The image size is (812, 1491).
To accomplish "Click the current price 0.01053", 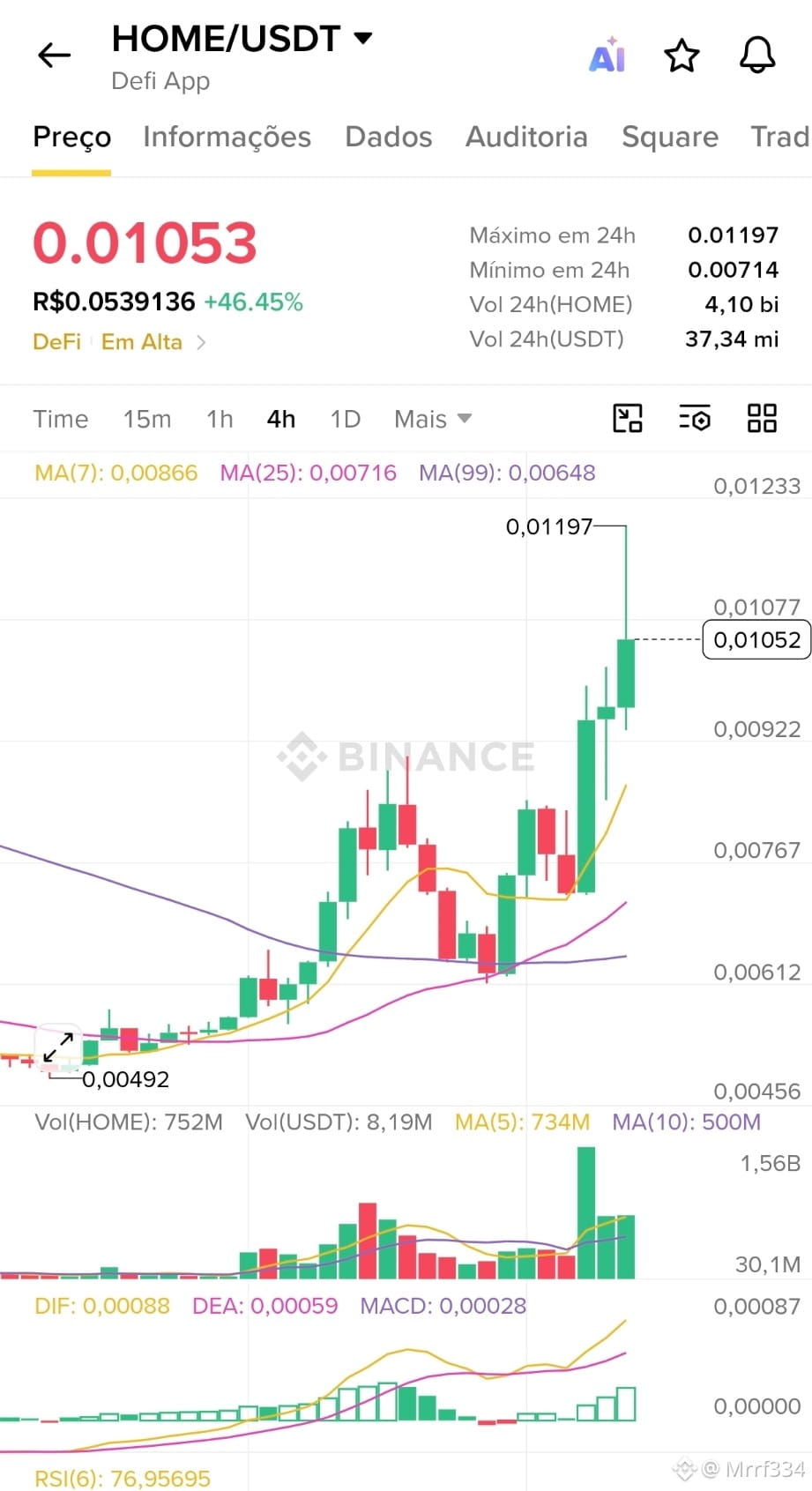I will (145, 242).
